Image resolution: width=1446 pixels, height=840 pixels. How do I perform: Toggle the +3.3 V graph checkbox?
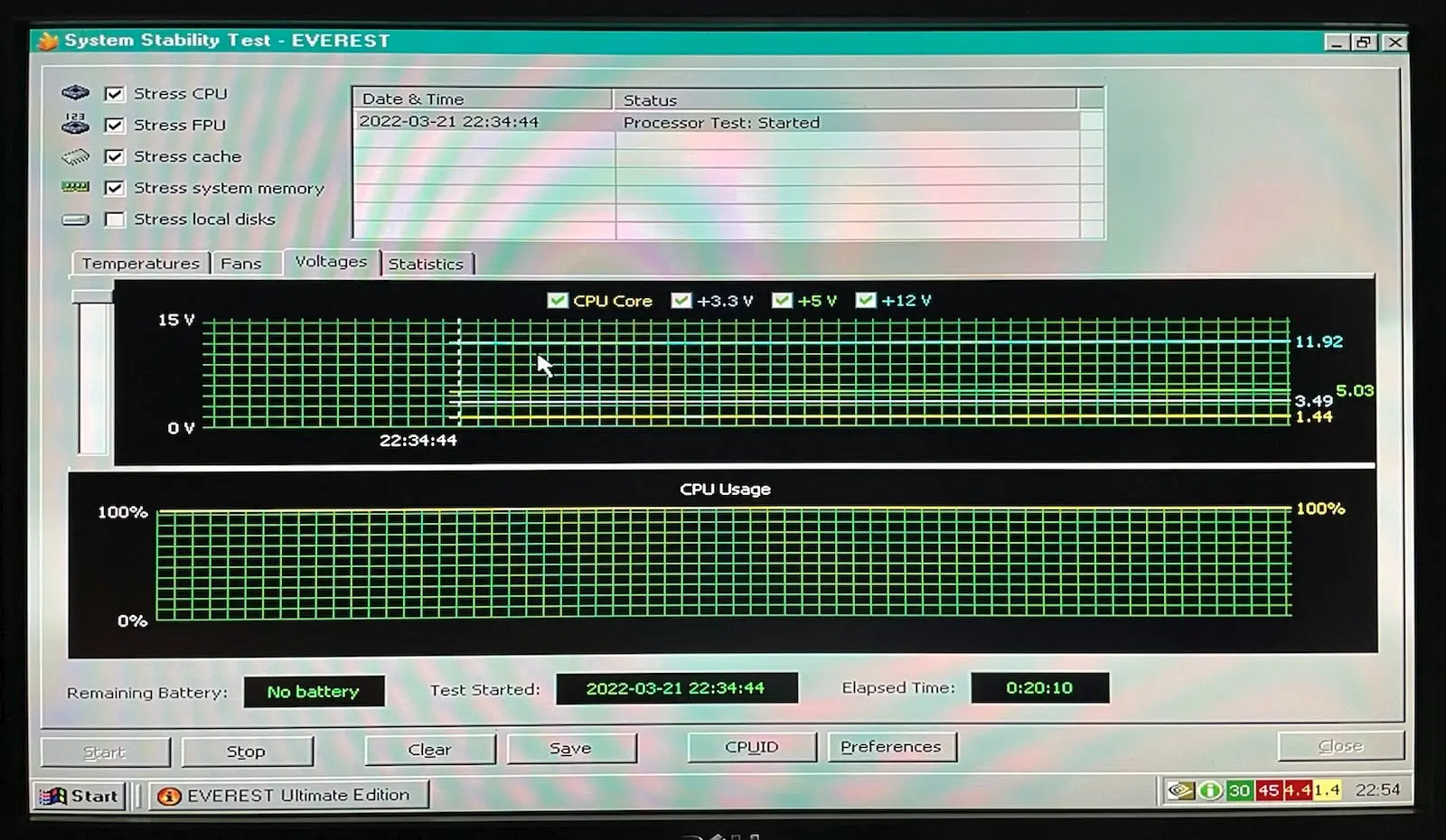681,301
